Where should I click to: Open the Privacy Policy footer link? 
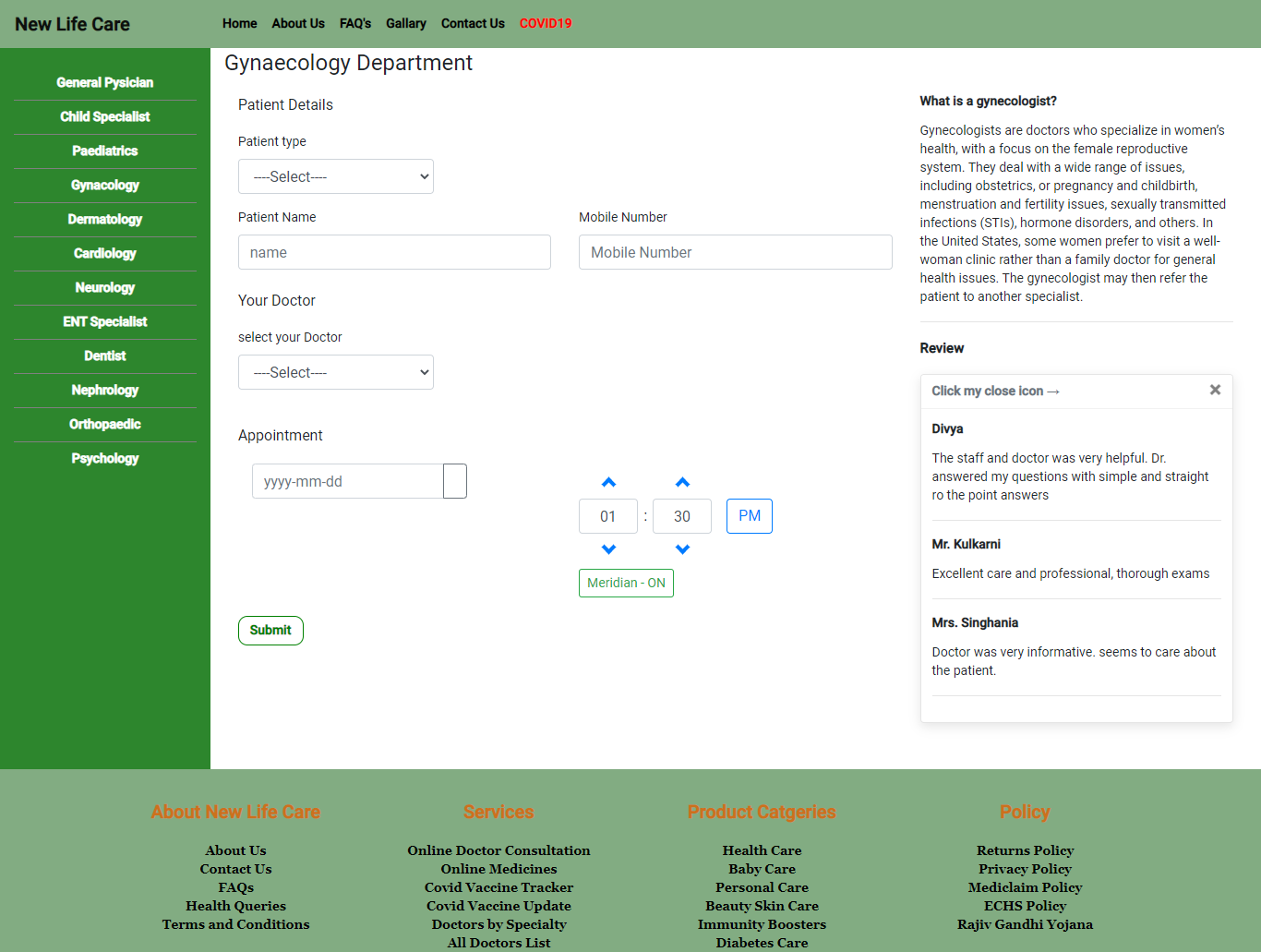(x=1025, y=869)
